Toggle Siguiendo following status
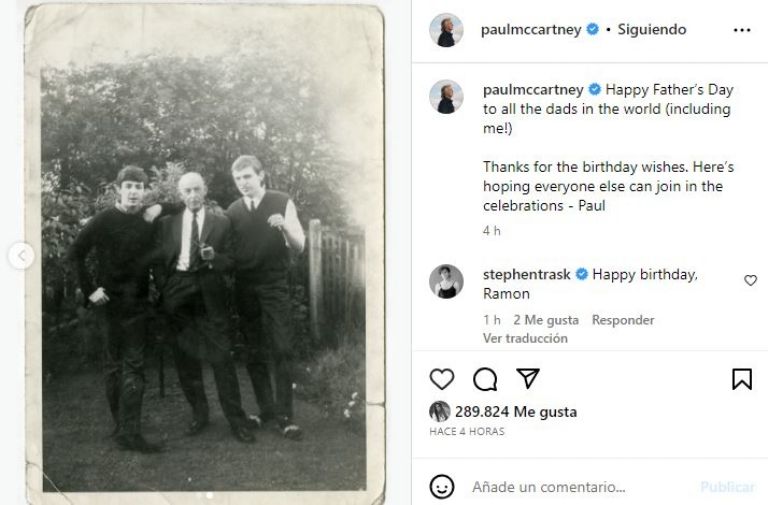768x505 pixels. pyautogui.click(x=652, y=30)
